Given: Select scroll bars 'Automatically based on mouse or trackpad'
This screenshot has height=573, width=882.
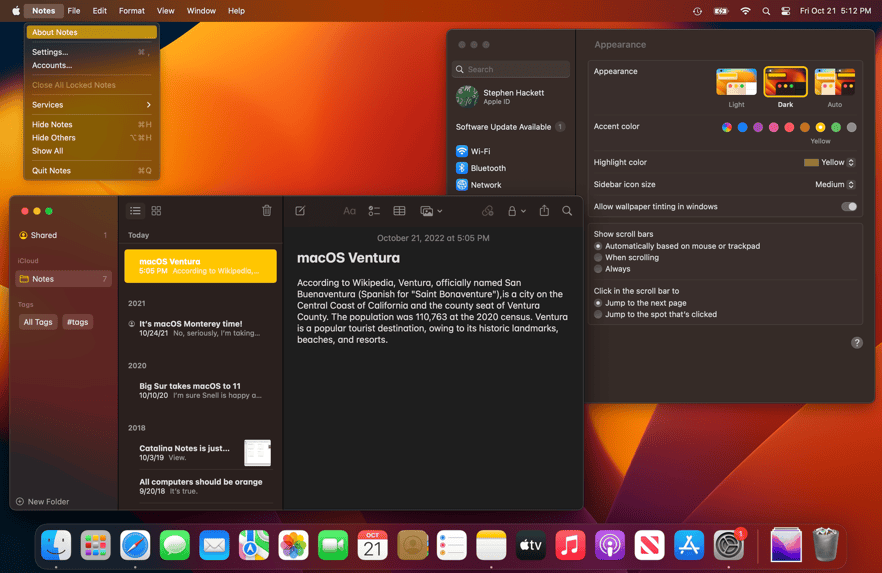Looking at the screenshot, I should coord(598,246).
